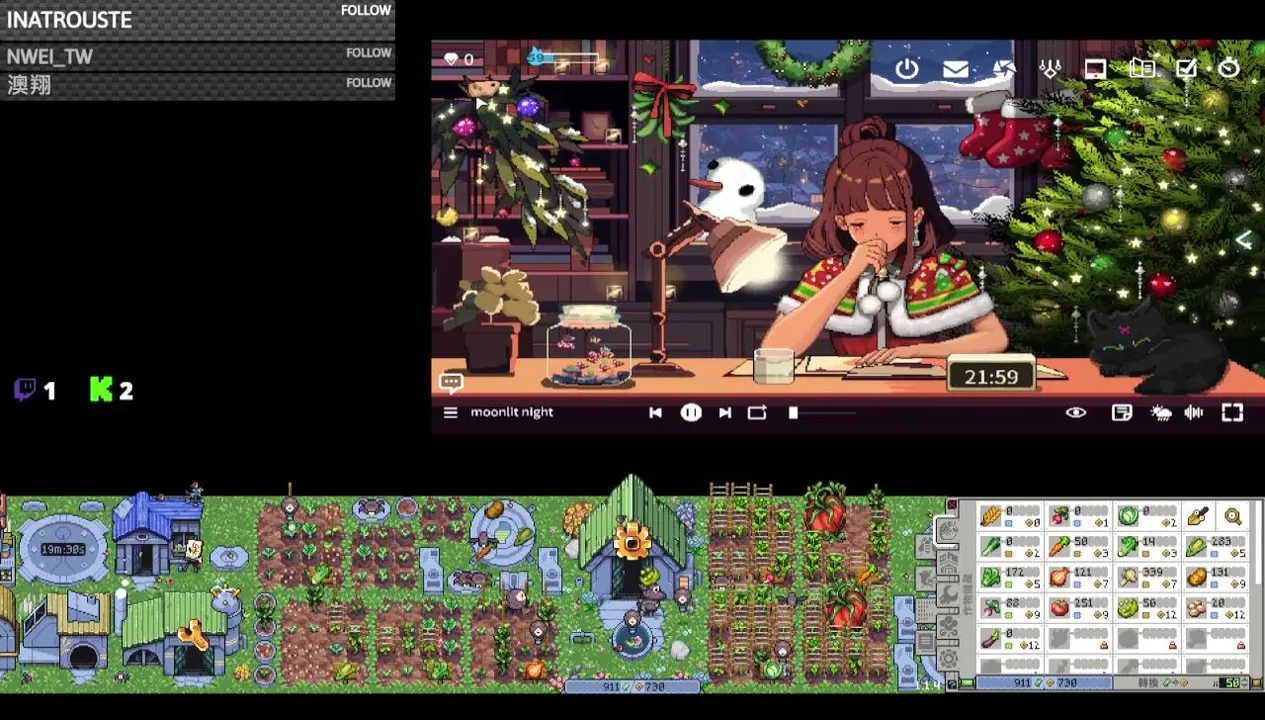The width and height of the screenshot is (1265, 720).
Task: Click the moonlit night track title
Action: click(511, 412)
